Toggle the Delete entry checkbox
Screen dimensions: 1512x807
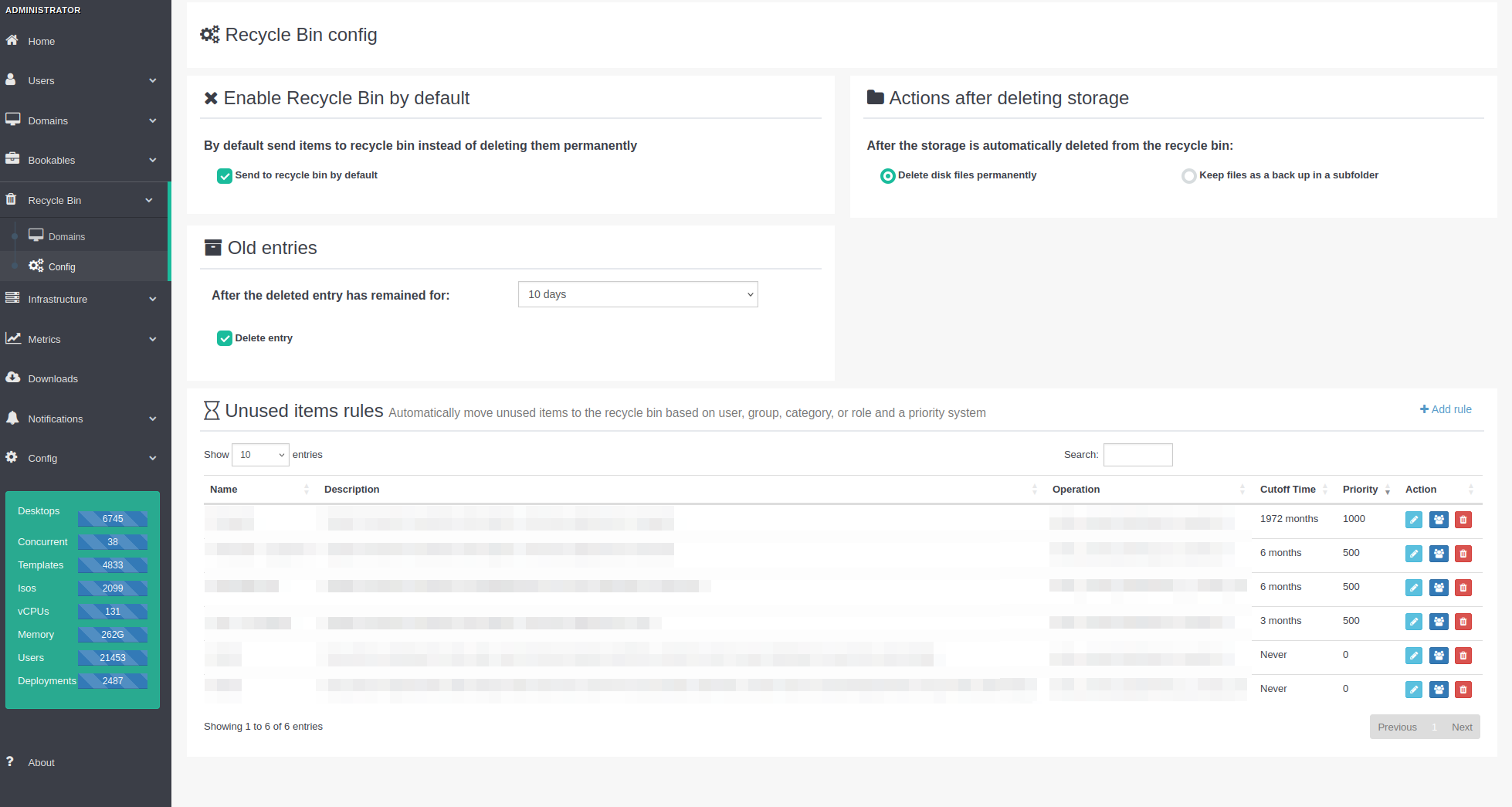[225, 338]
